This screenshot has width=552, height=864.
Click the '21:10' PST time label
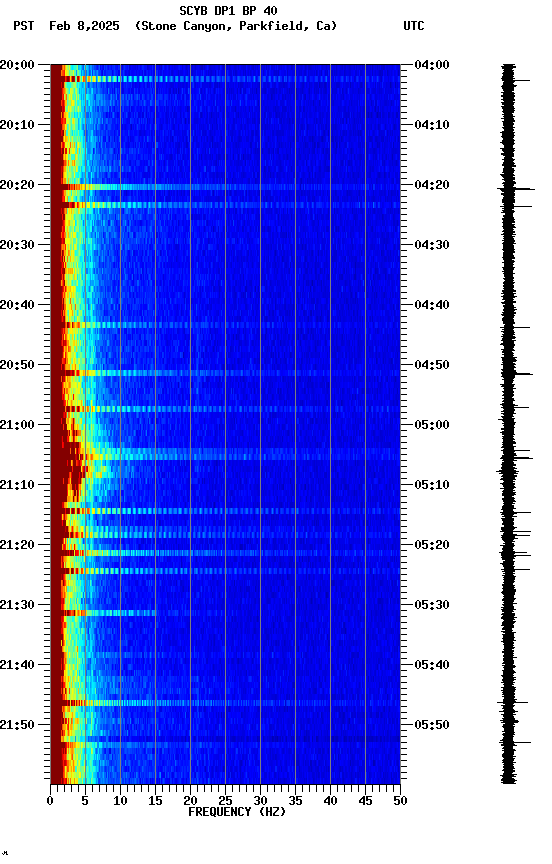pos(17,485)
